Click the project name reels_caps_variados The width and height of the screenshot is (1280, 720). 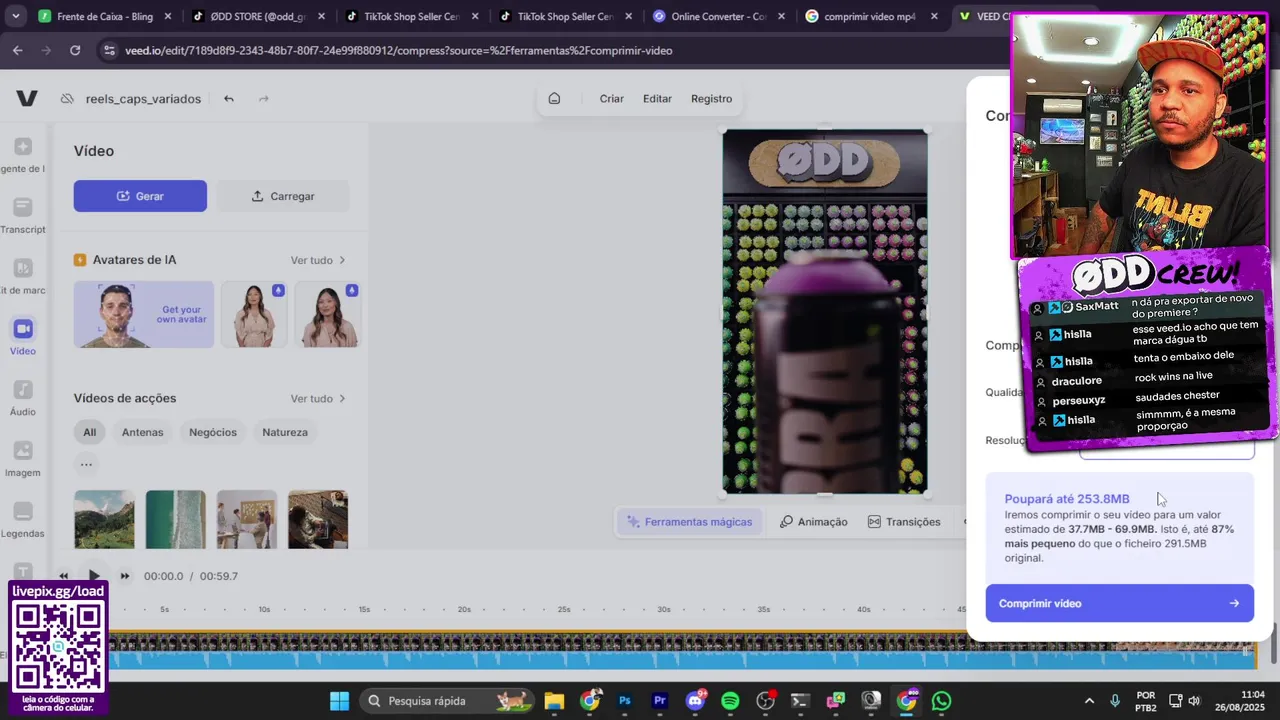[143, 98]
